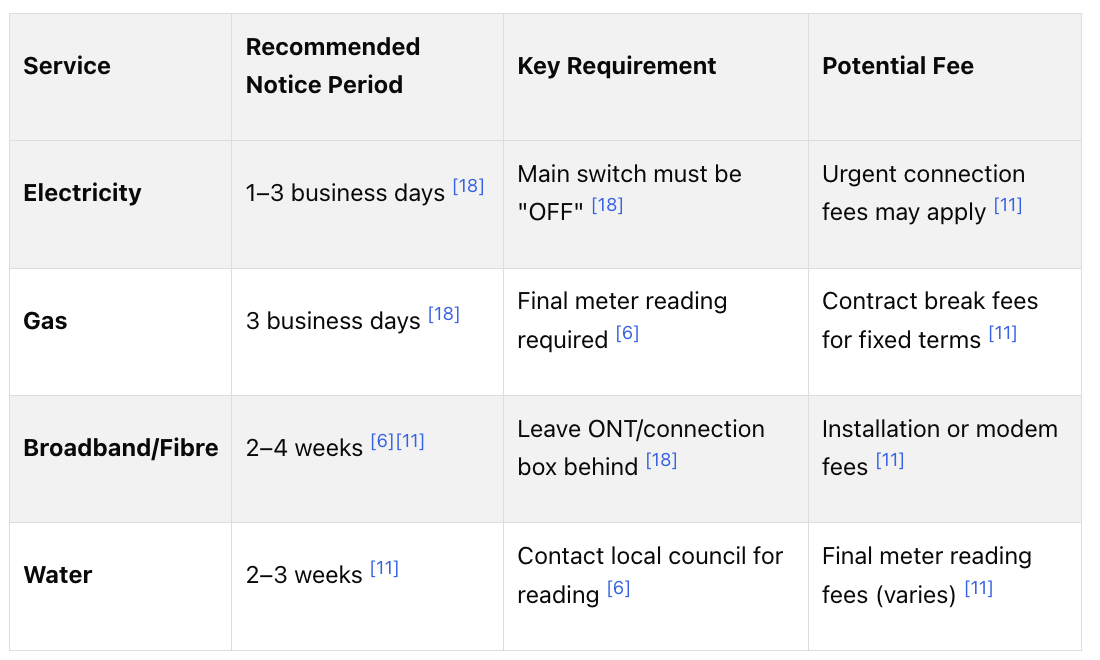Open citation 18 beside "1–3 business days"
Screen dimensions: 1100x660
tap(468, 187)
